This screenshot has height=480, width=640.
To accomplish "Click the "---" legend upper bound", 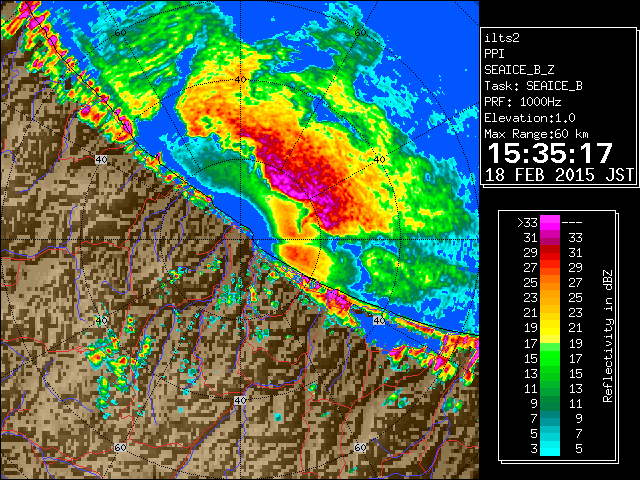I will (x=572, y=223).
